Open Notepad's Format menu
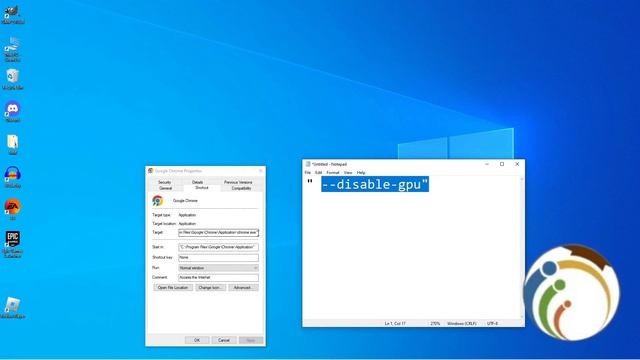 click(x=333, y=173)
